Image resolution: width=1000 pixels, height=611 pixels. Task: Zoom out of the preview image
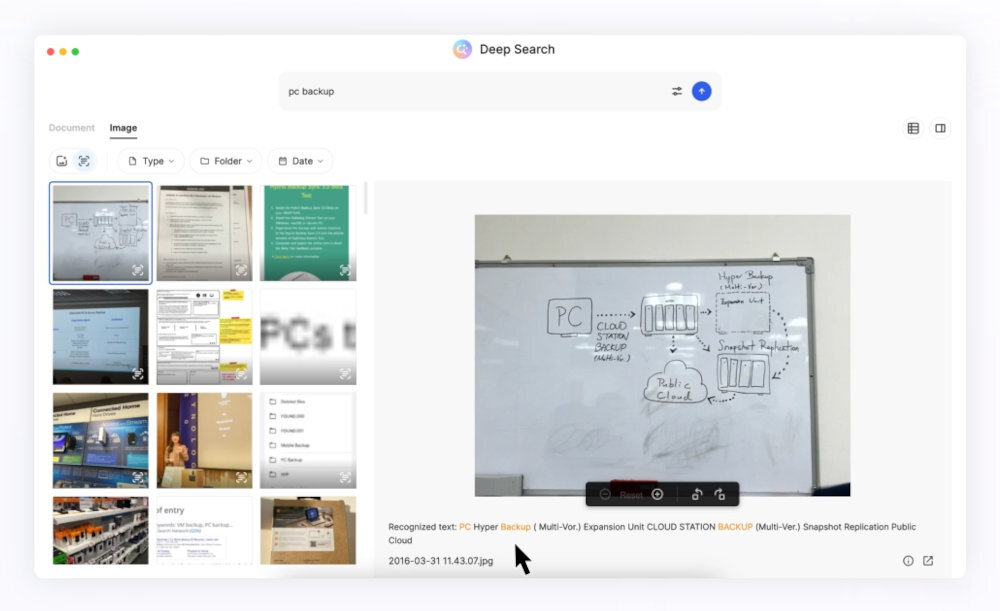[x=605, y=494]
